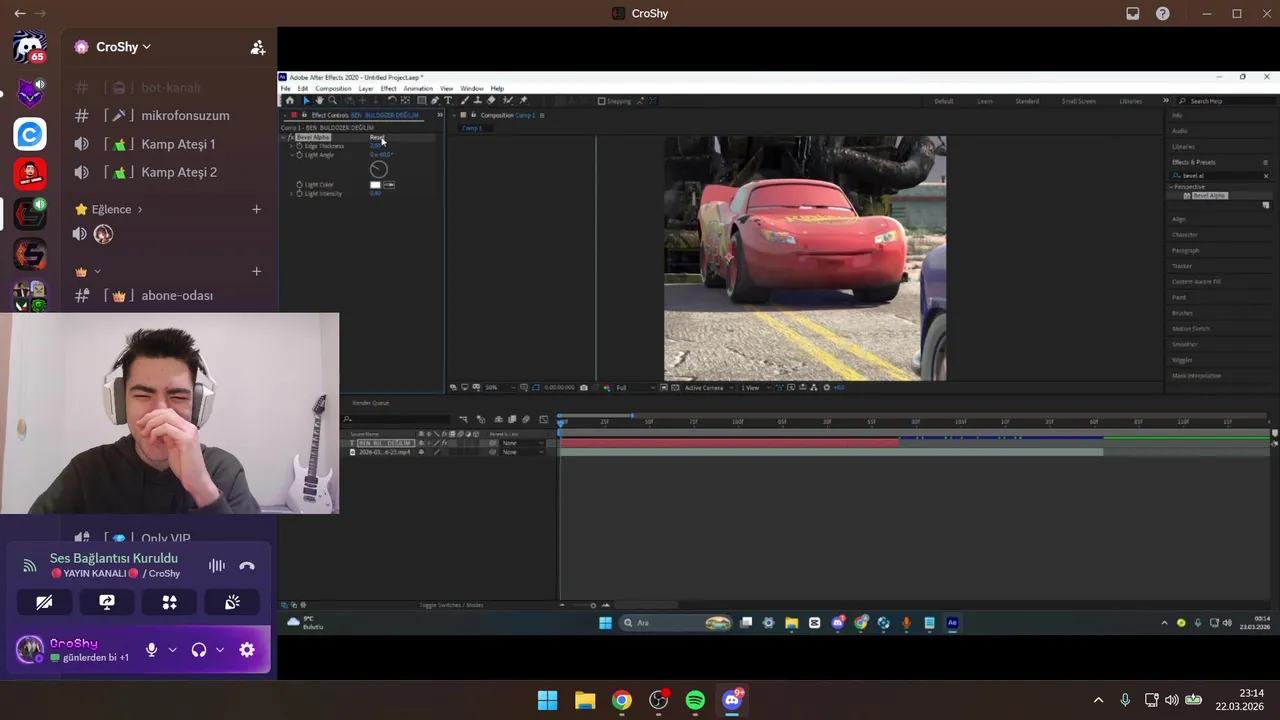Open Discord from the Windows taskbar
Image resolution: width=1280 pixels, height=720 pixels.
tap(732, 700)
